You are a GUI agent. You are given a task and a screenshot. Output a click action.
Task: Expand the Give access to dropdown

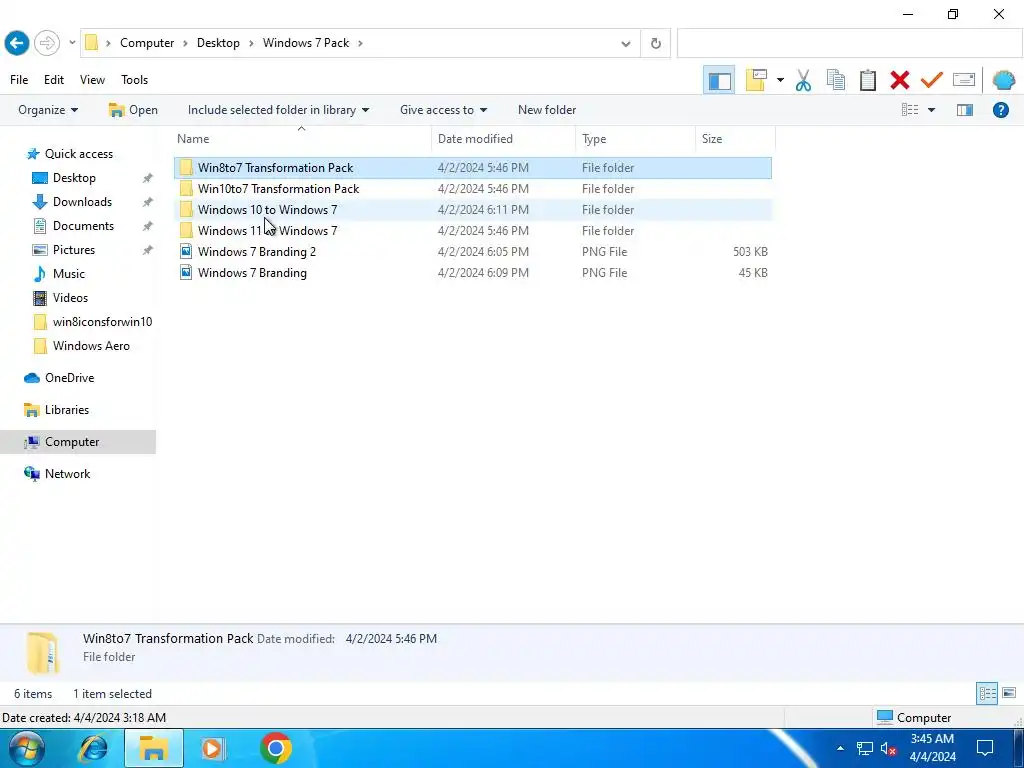[x=443, y=110]
